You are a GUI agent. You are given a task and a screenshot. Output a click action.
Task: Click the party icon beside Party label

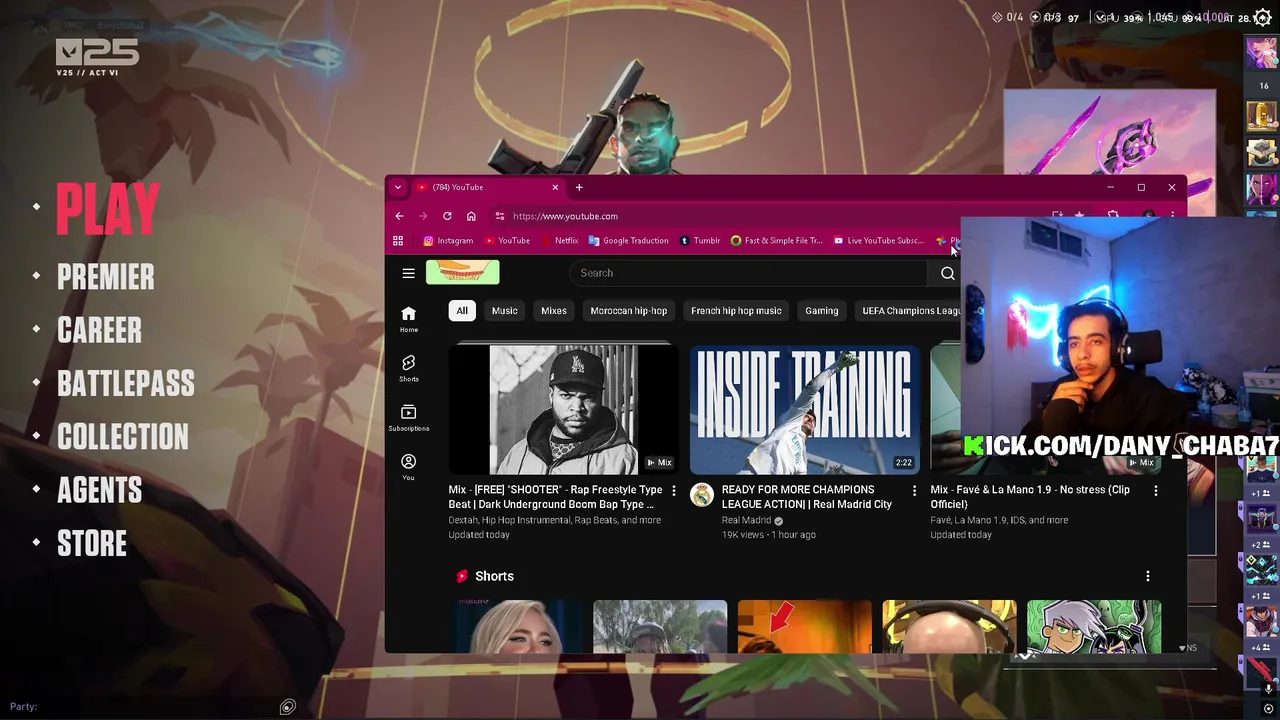(287, 707)
